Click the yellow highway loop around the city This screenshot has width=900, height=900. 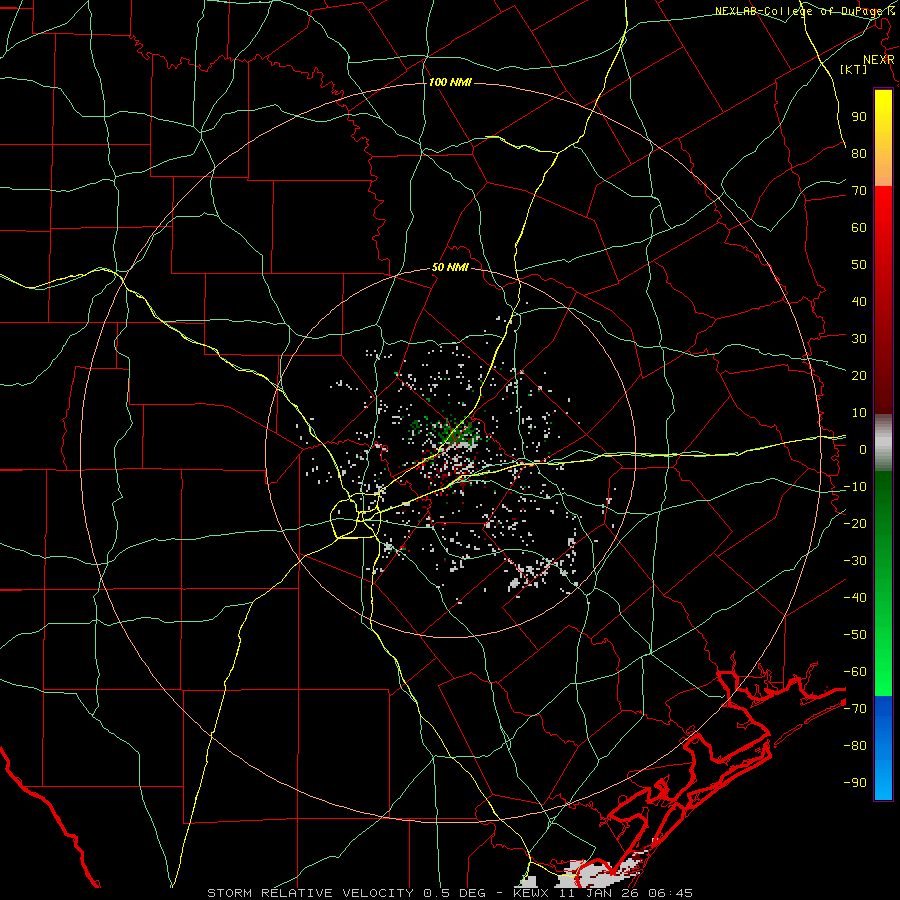click(x=356, y=515)
